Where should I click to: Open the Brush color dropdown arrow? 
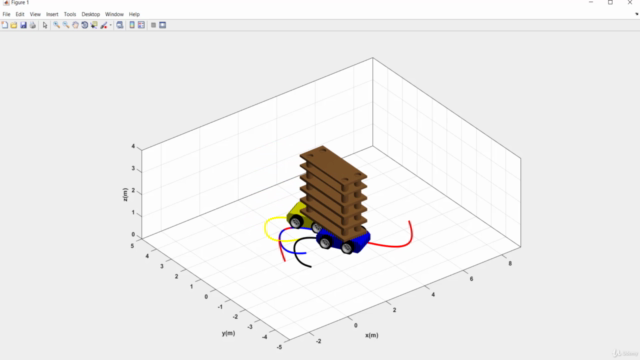(111, 25)
